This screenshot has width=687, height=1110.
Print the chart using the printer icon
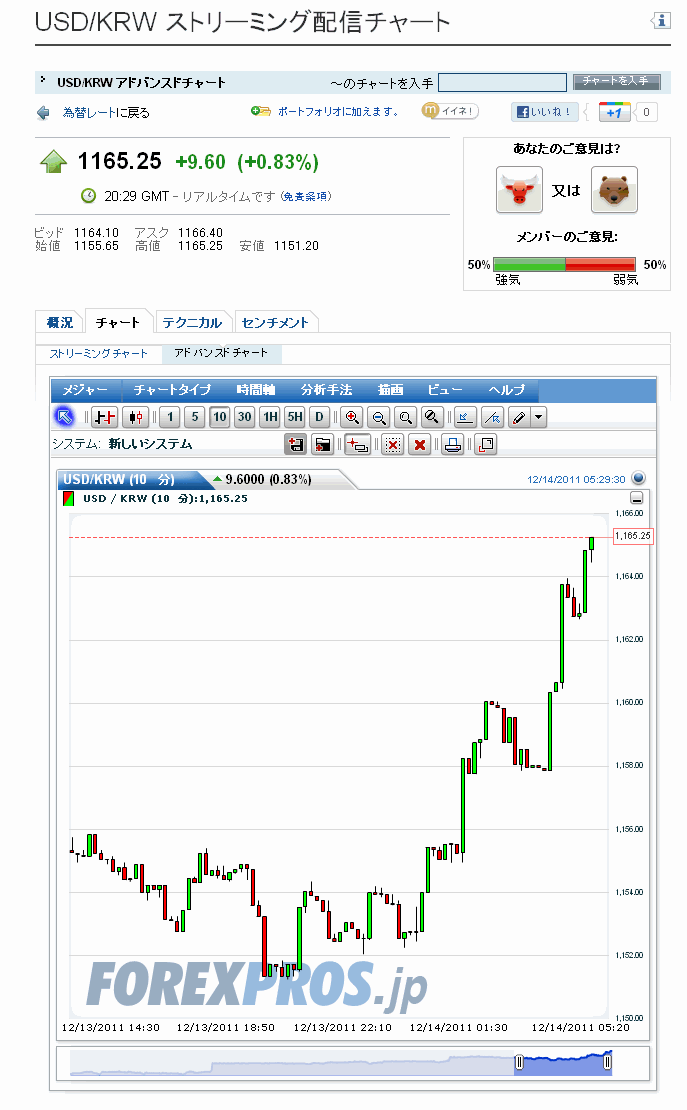pos(452,445)
